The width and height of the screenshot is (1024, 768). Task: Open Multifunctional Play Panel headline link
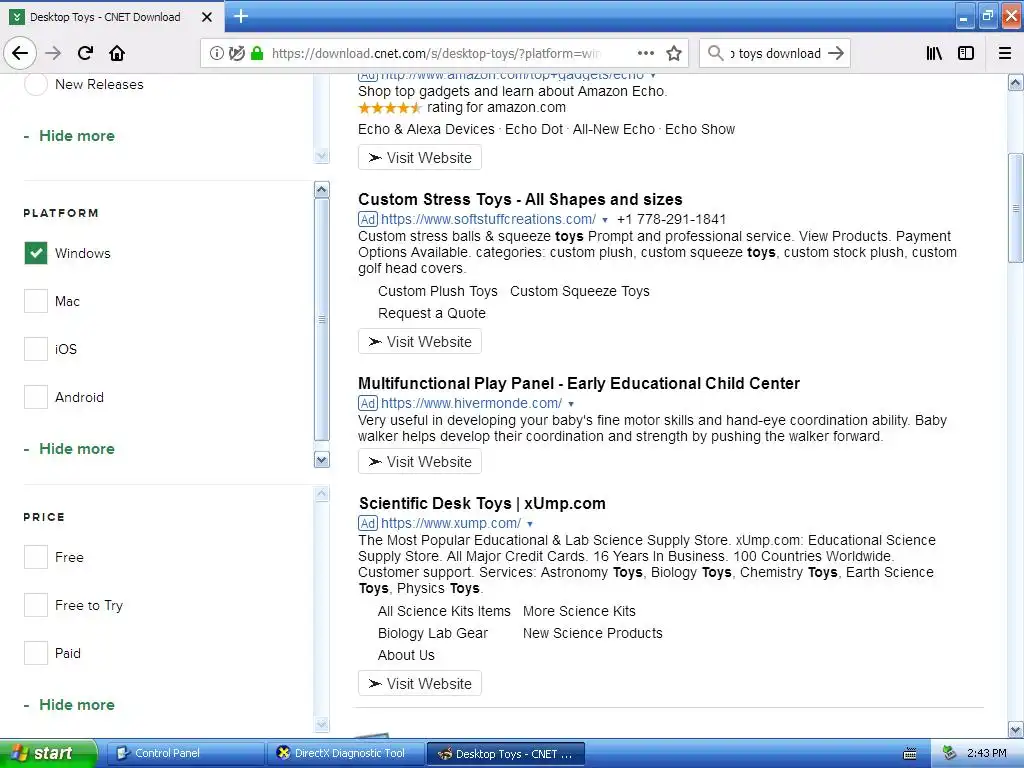point(579,383)
